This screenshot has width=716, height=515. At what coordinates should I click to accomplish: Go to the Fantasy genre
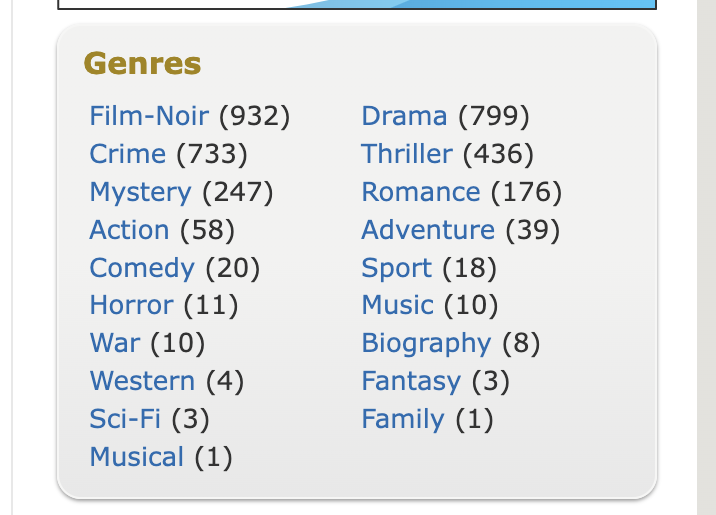pos(411,381)
